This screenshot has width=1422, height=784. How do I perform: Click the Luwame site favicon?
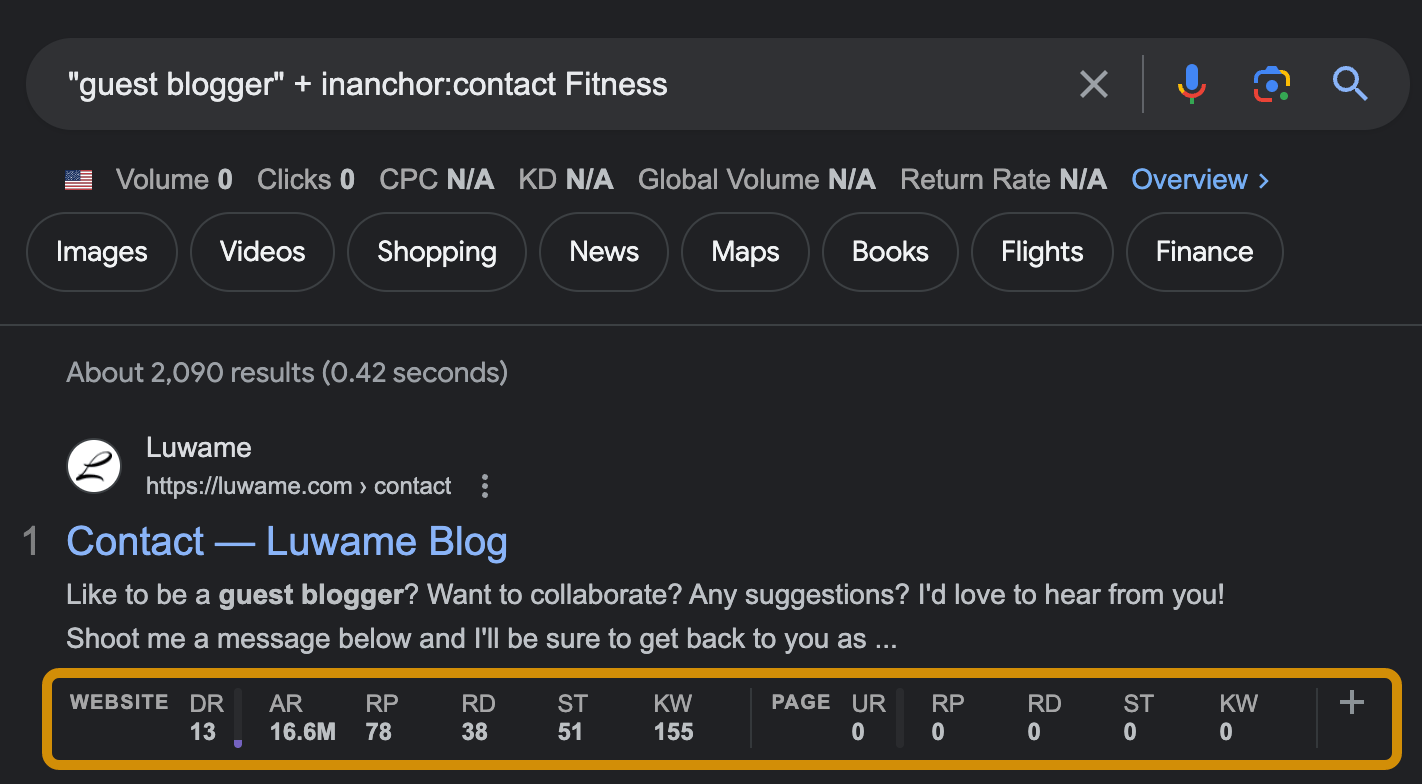pyautogui.click(x=93, y=466)
